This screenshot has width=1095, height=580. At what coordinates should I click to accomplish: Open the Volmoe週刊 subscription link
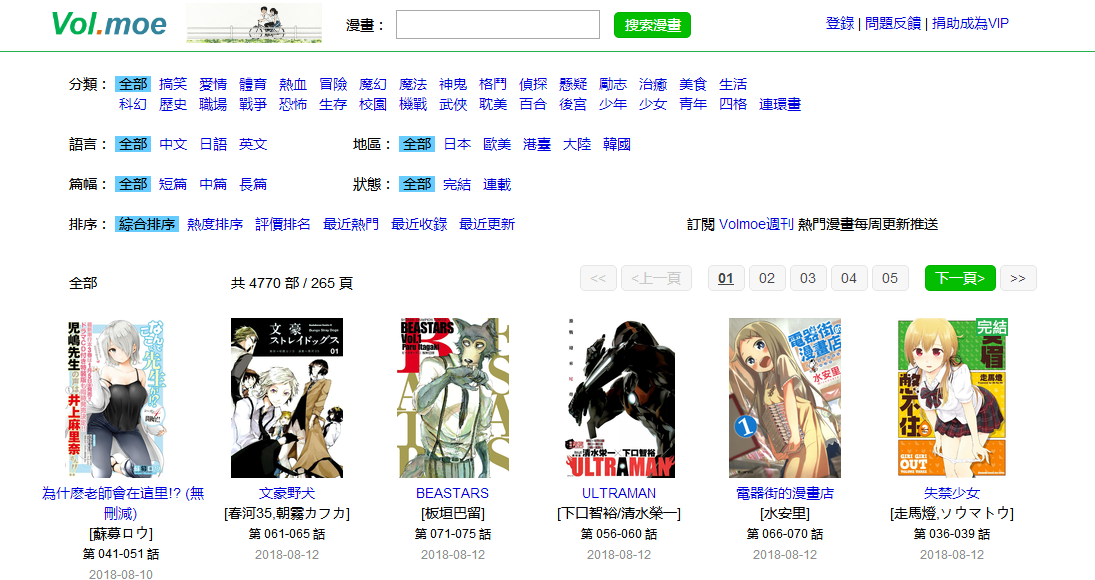pos(756,224)
